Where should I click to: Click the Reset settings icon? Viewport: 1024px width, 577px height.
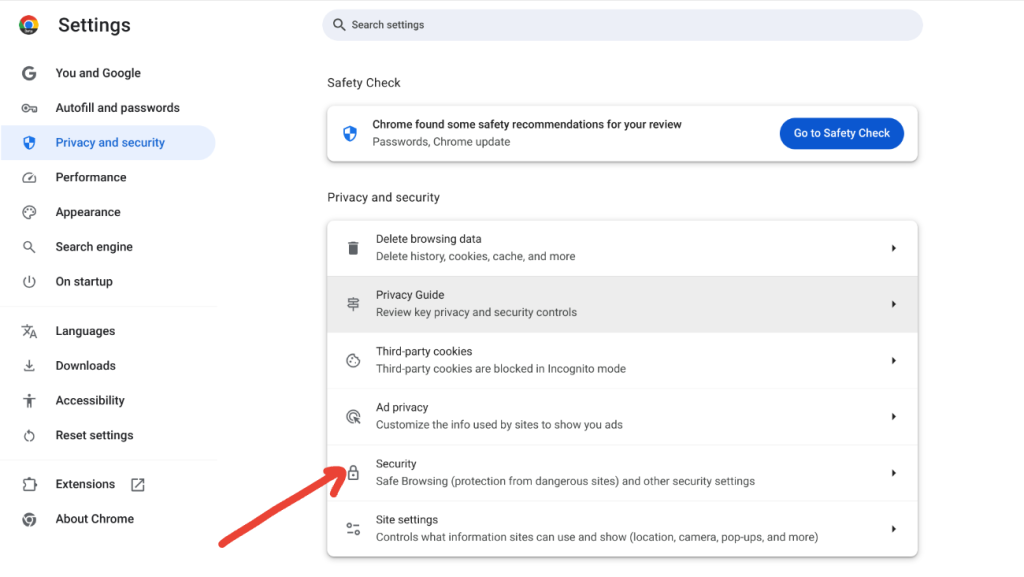tap(27, 435)
